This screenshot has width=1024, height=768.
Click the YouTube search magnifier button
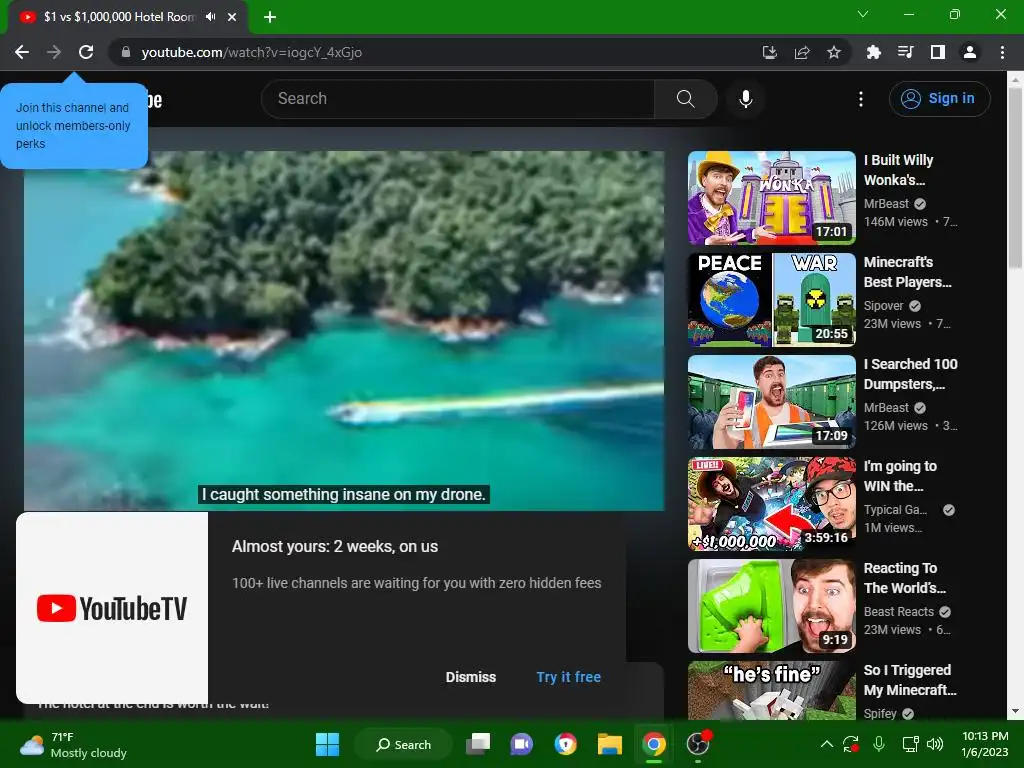click(685, 99)
